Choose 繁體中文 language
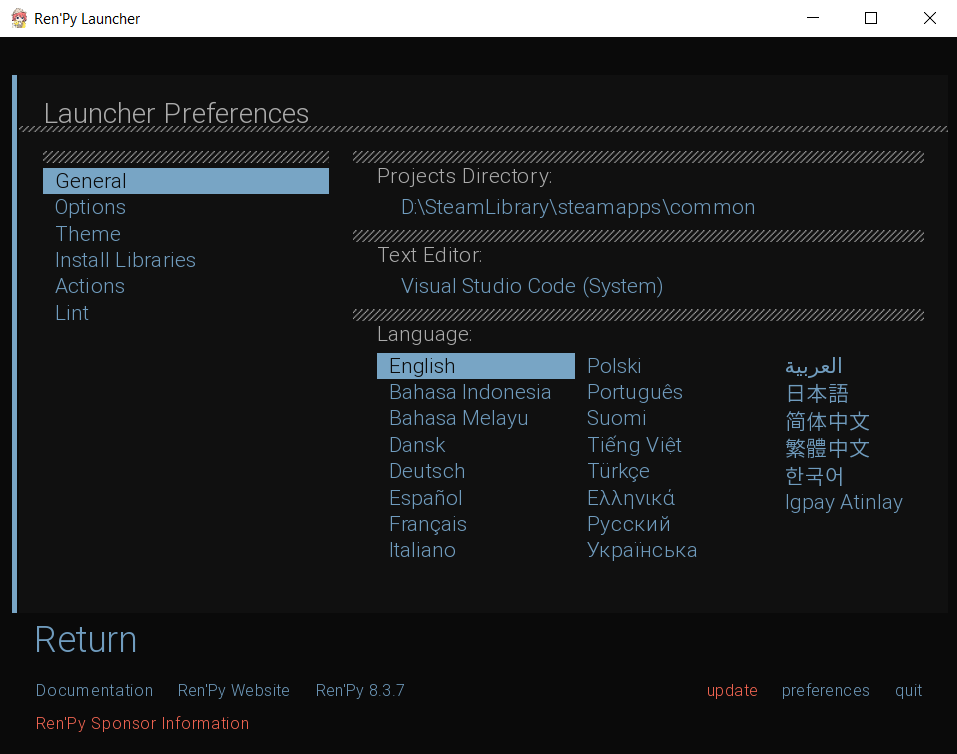Image resolution: width=957 pixels, height=754 pixels. coord(827,448)
